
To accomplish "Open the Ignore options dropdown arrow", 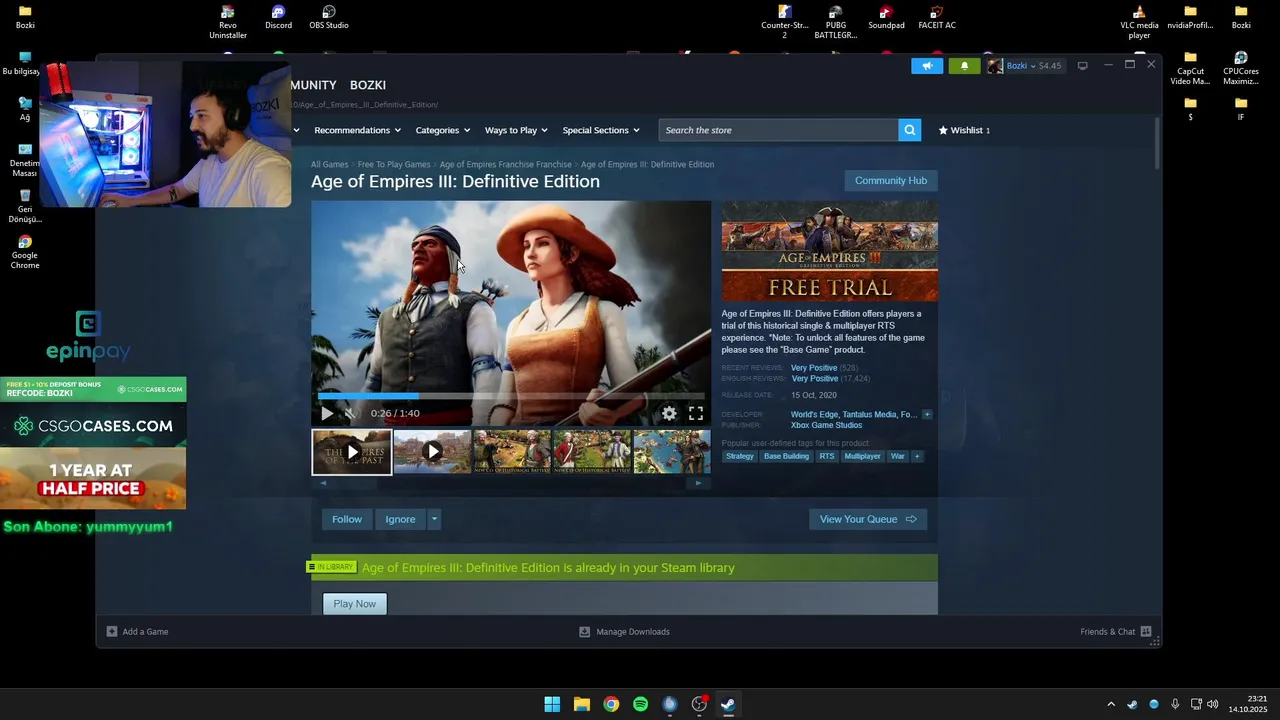I will [434, 519].
